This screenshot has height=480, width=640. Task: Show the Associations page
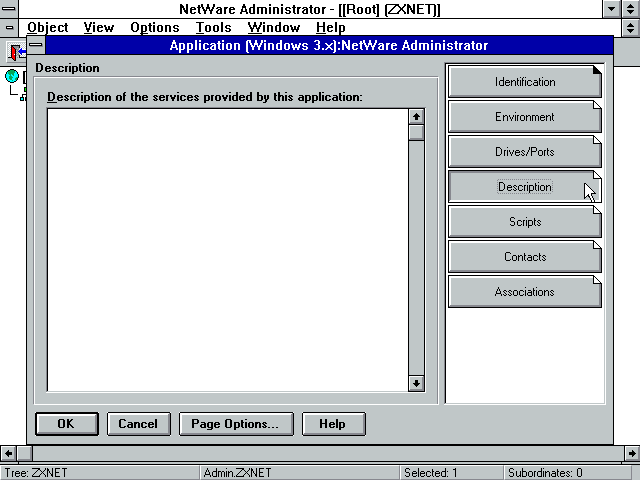pyautogui.click(x=524, y=292)
